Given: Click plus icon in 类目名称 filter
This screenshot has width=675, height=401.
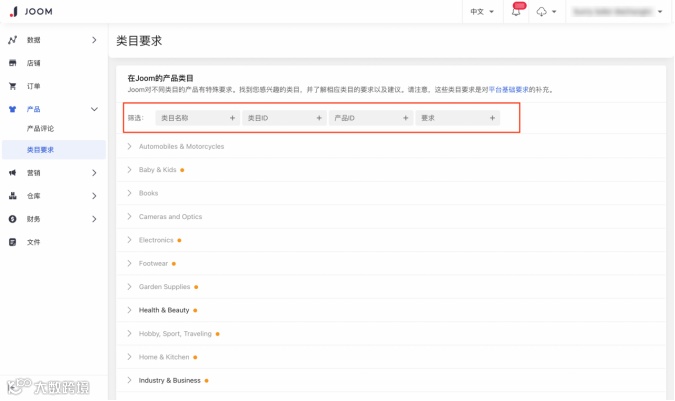Looking at the screenshot, I should click(232, 118).
